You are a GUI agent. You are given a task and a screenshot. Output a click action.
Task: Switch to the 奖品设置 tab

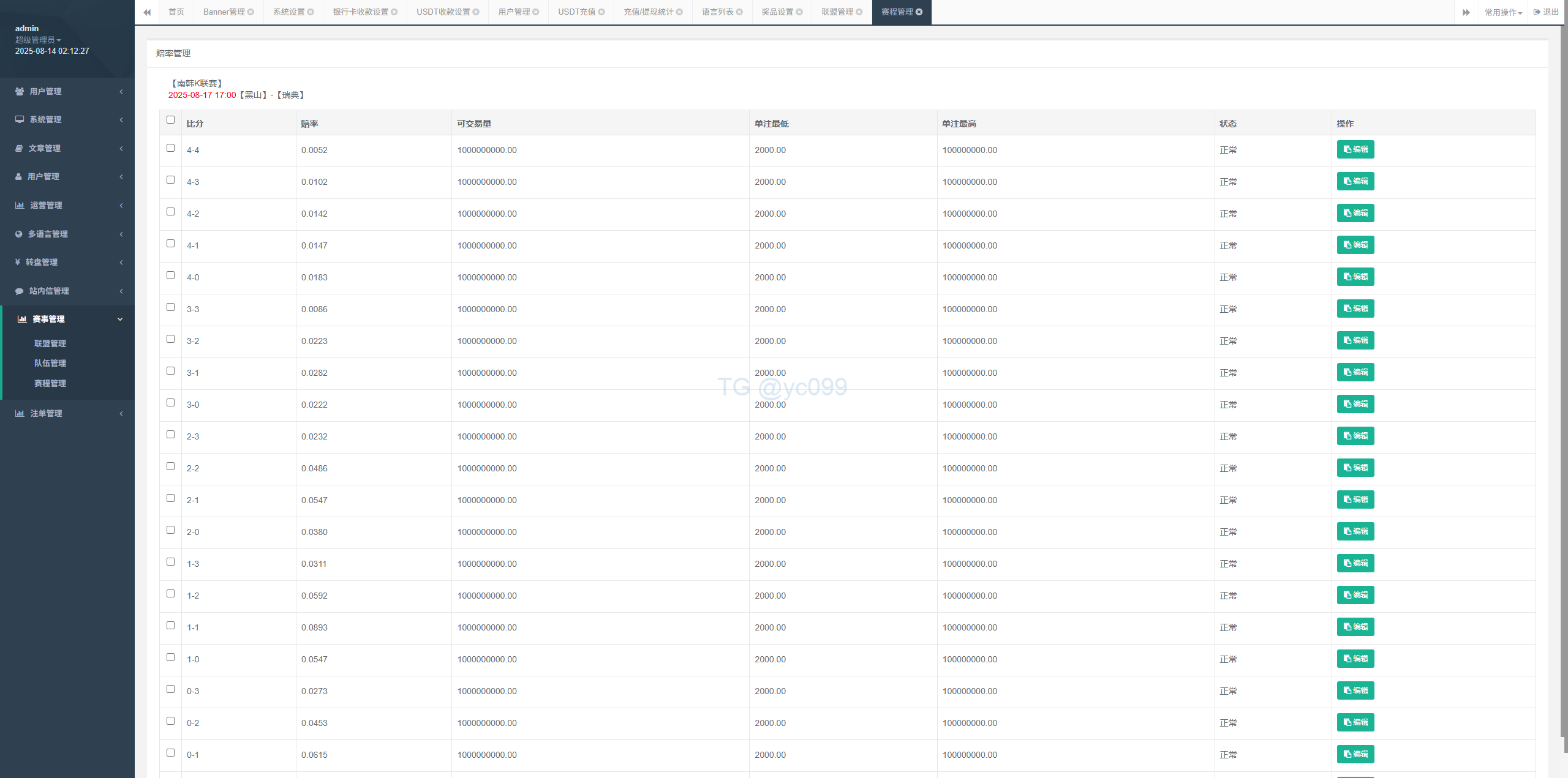(x=777, y=12)
